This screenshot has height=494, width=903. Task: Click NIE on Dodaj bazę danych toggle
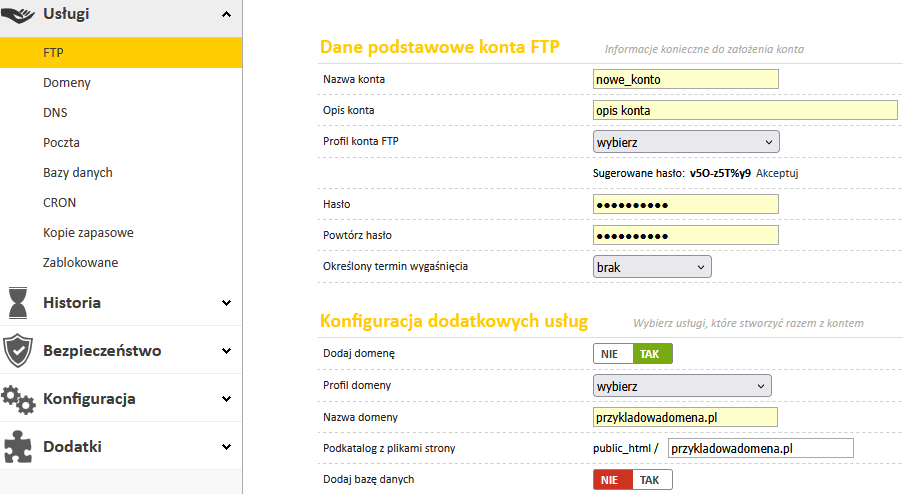click(613, 480)
